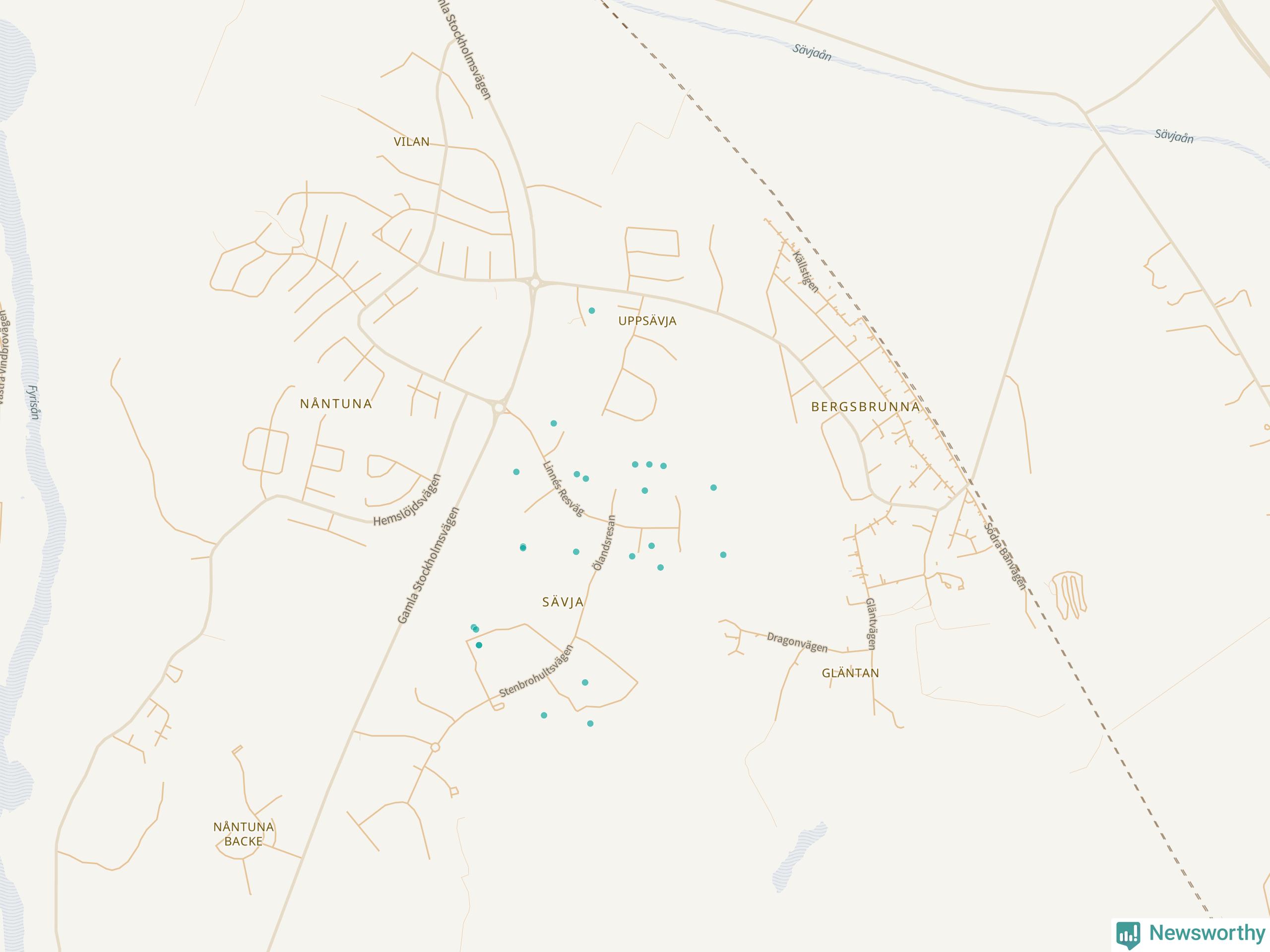Select the Fyrisån river label
This screenshot has height=952, width=1270.
click(33, 402)
